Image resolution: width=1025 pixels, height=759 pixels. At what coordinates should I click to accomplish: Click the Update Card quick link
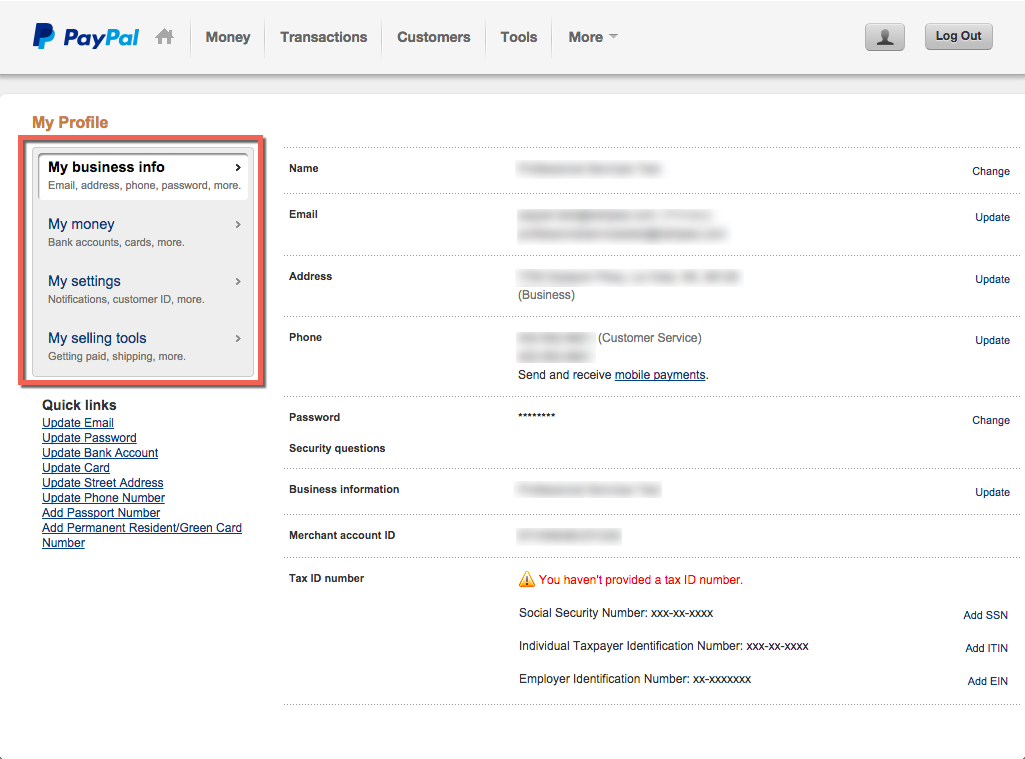pyautogui.click(x=76, y=468)
